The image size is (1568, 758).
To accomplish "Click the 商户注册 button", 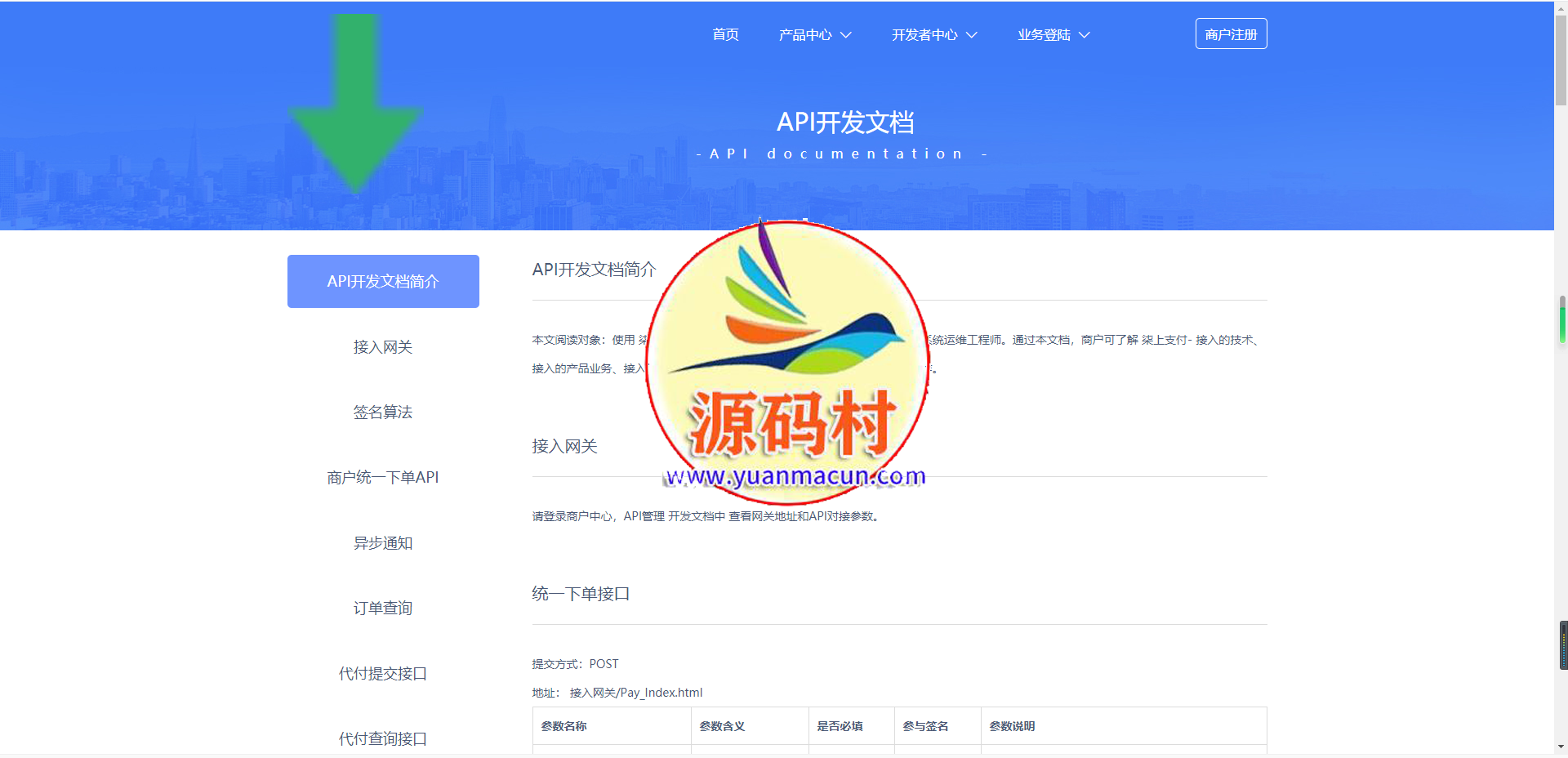I will click(1231, 34).
